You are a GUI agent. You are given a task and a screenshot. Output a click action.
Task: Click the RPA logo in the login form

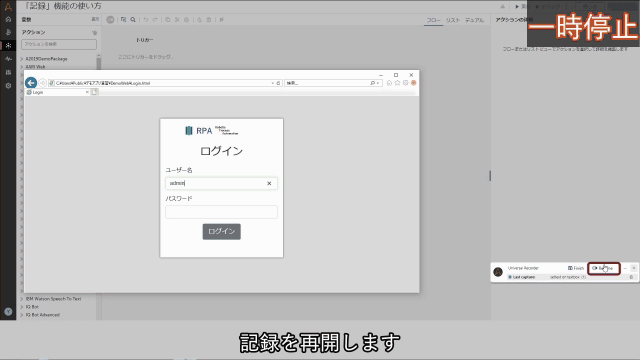211,131
